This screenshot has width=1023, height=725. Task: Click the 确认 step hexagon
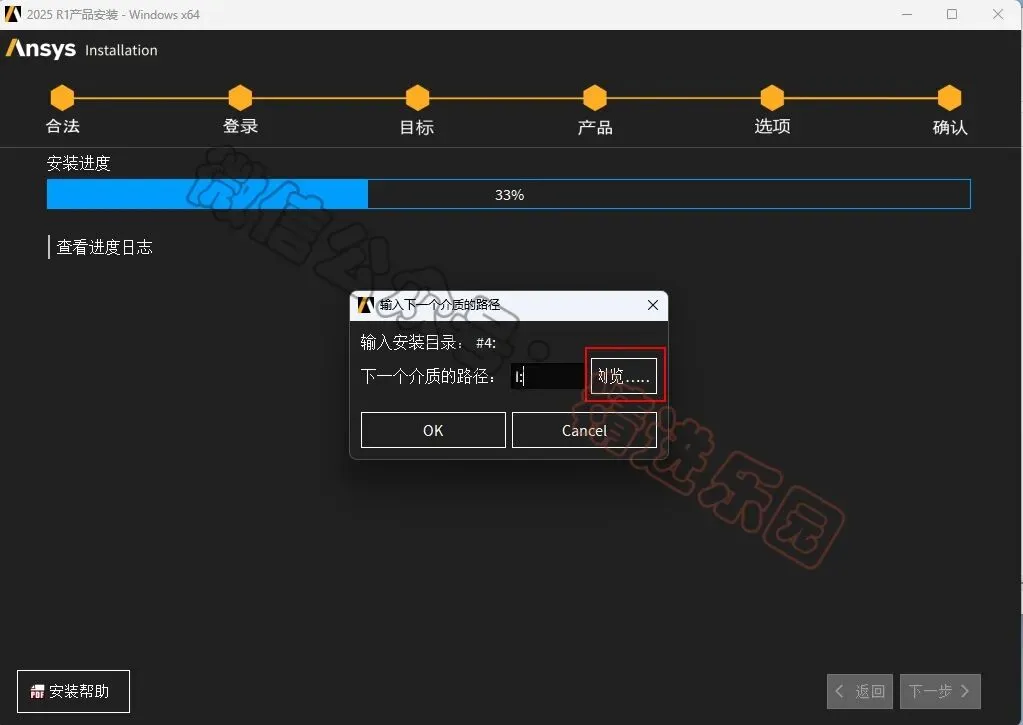pyautogui.click(x=950, y=98)
